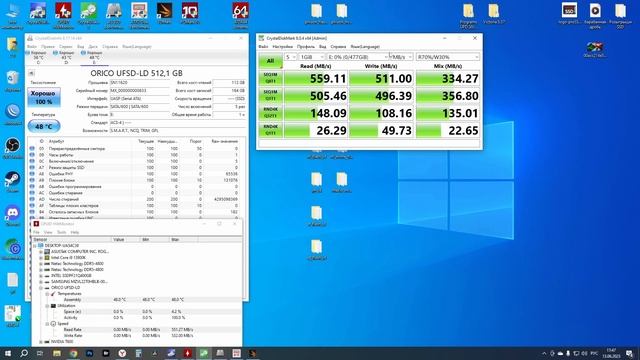The image size is (640, 360).
Task: Open the notification center icon
Action: point(630,353)
